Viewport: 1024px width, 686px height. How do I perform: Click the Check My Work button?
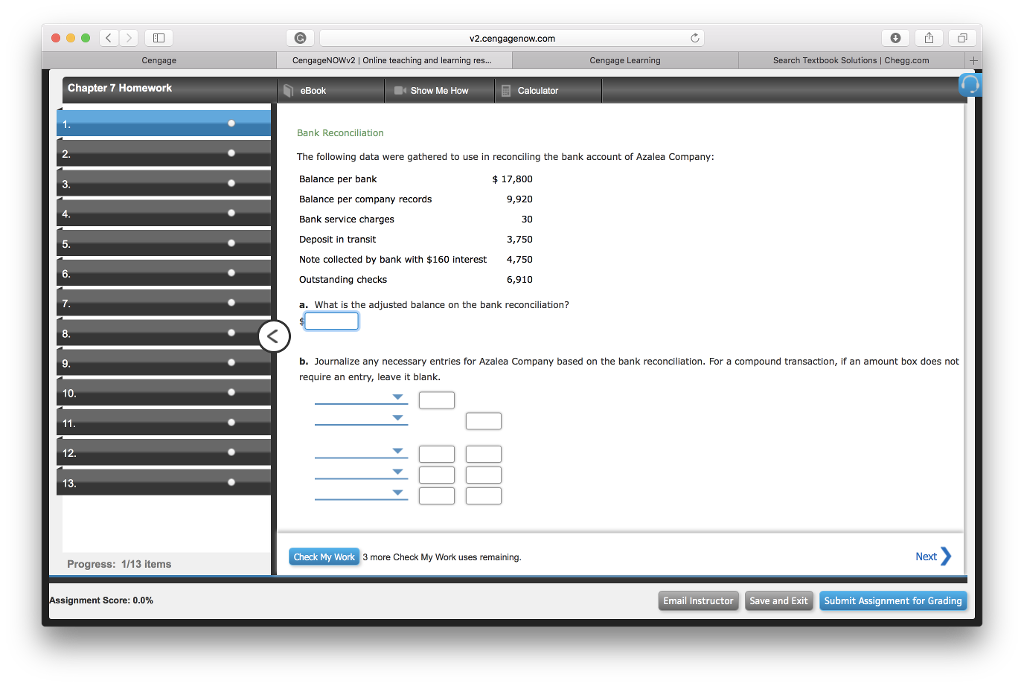[324, 557]
